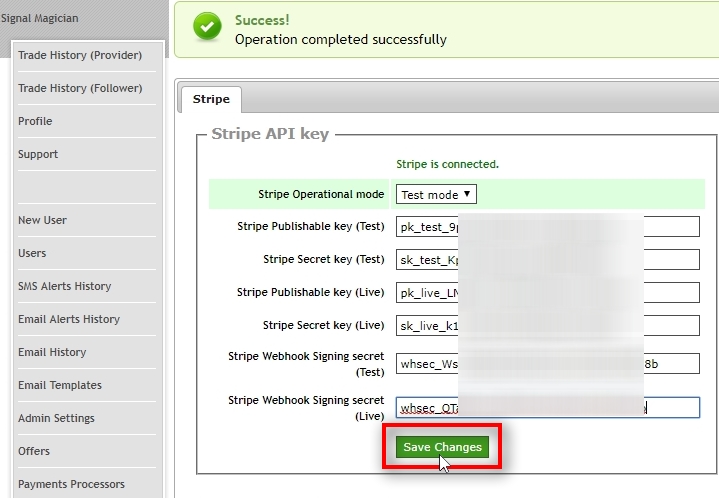
Task: Open Payments Processors page
Action: point(72,484)
